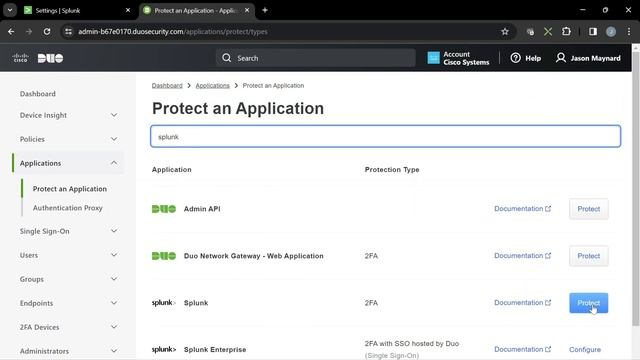640x360 pixels.
Task: Click Protect button for Splunk
Action: (x=589, y=303)
